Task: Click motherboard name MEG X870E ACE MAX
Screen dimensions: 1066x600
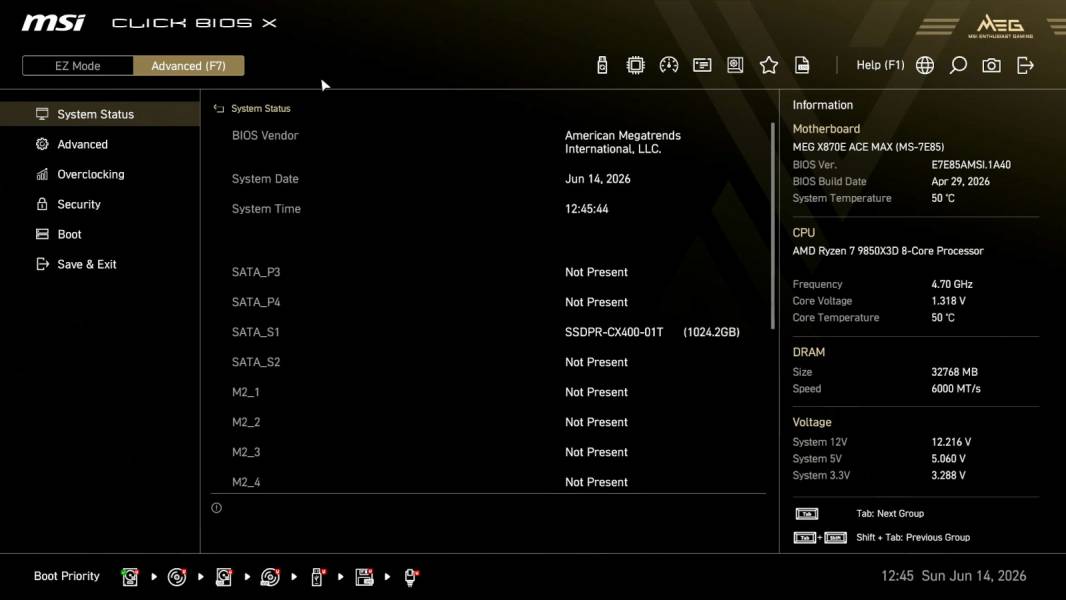Action: click(x=868, y=147)
